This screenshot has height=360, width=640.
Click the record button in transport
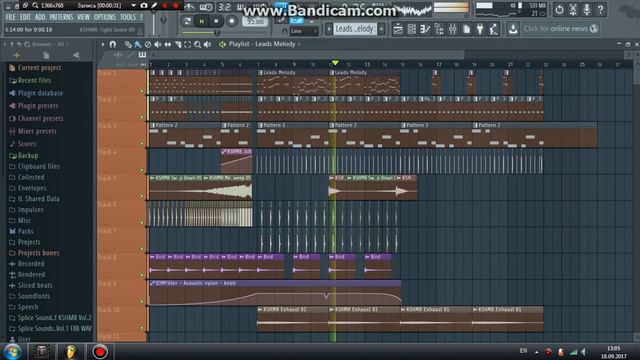click(x=231, y=21)
